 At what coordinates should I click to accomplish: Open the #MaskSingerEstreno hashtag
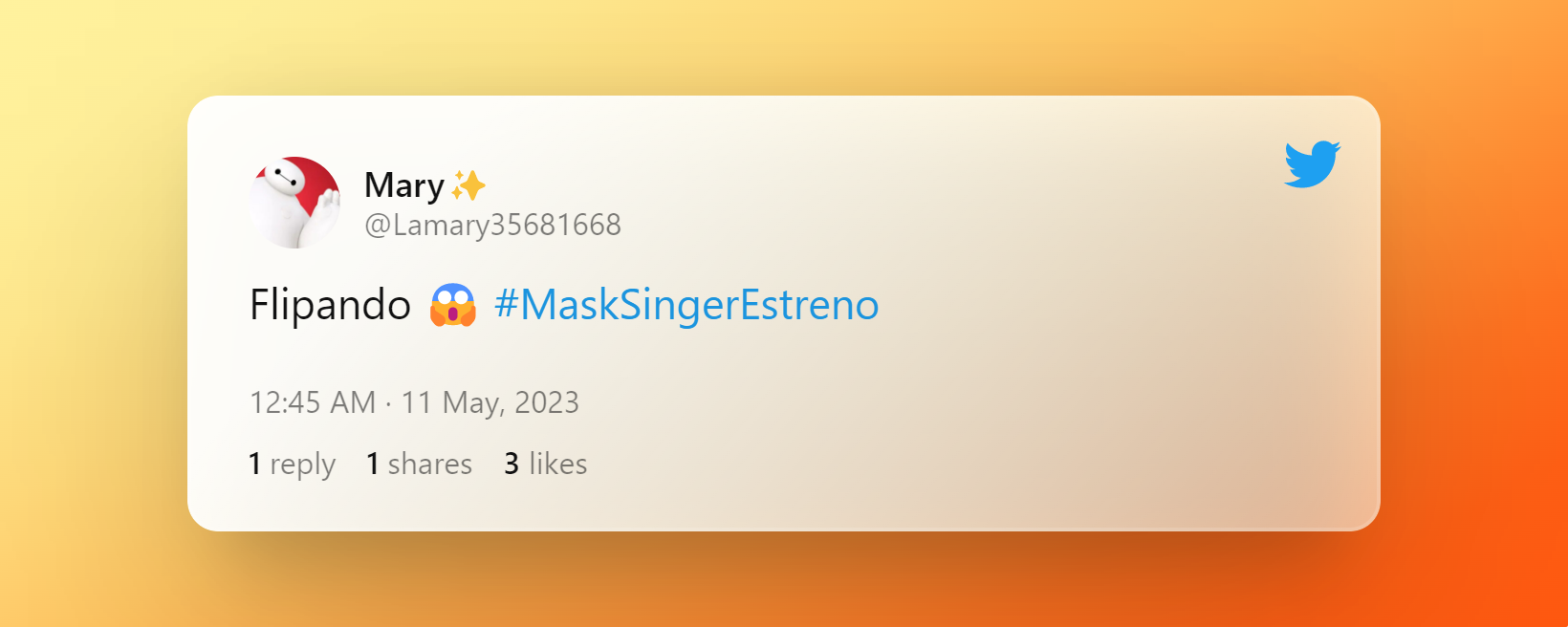[x=686, y=305]
